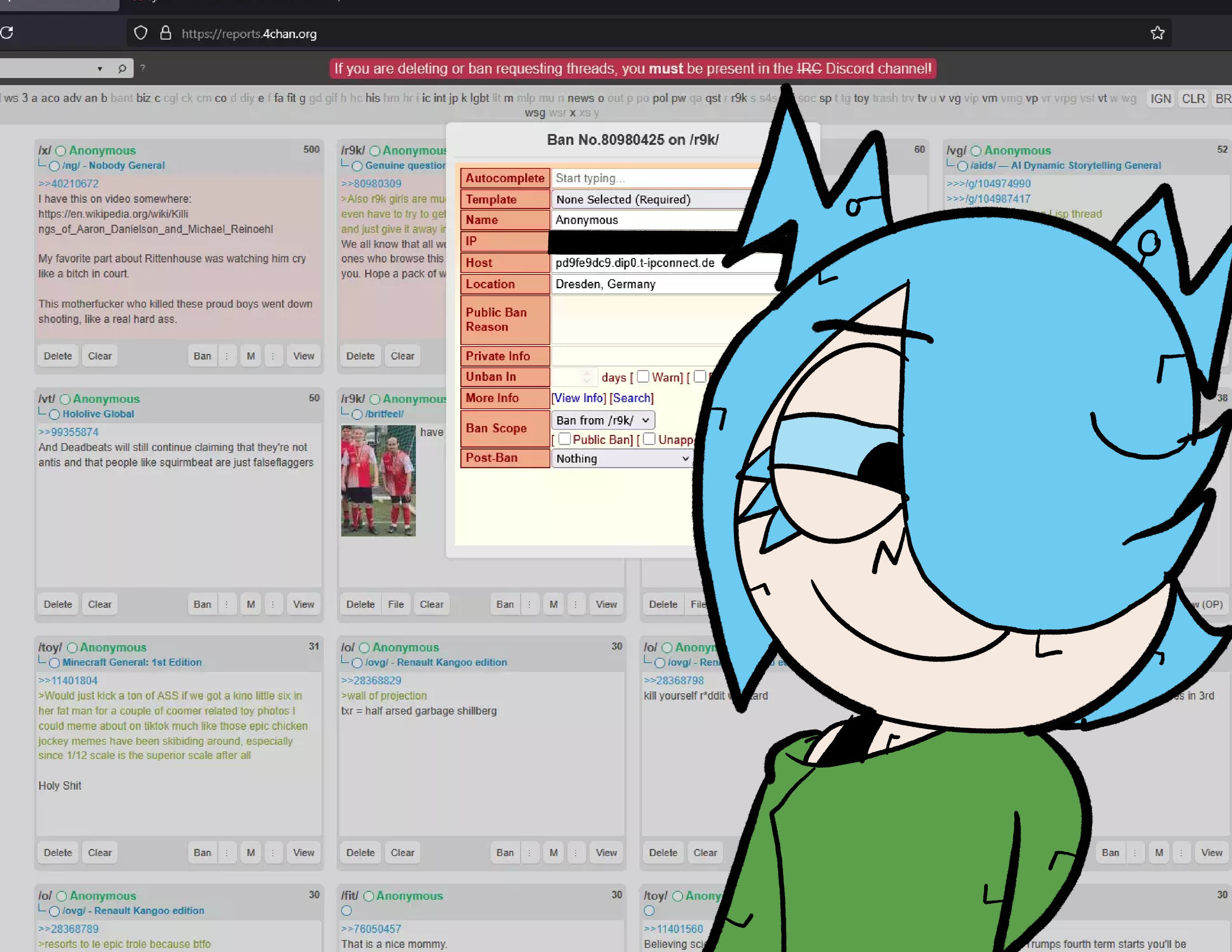
Task: Click the search magnifier icon
Action: tap(122, 68)
